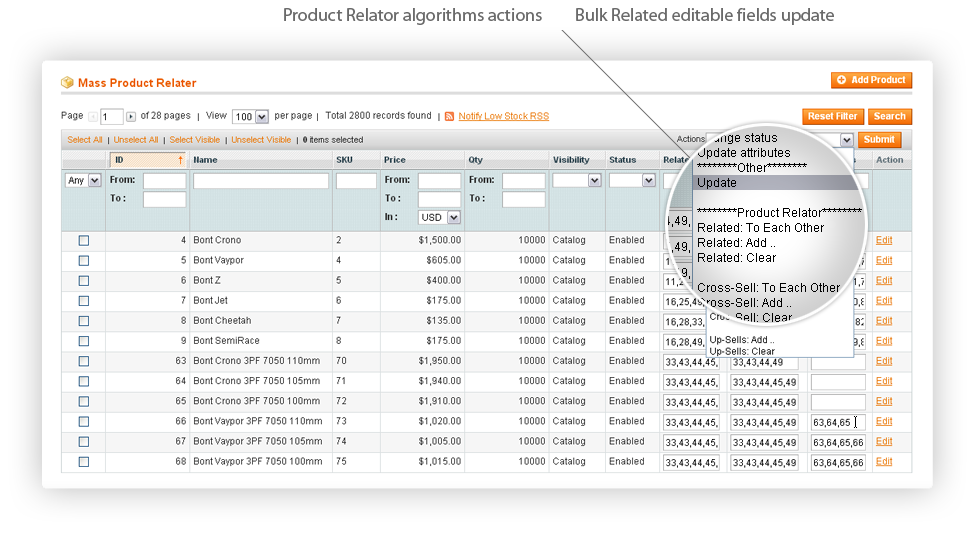Screen dimensions: 971x539
Task: Click the Select All link
Action: click(85, 140)
